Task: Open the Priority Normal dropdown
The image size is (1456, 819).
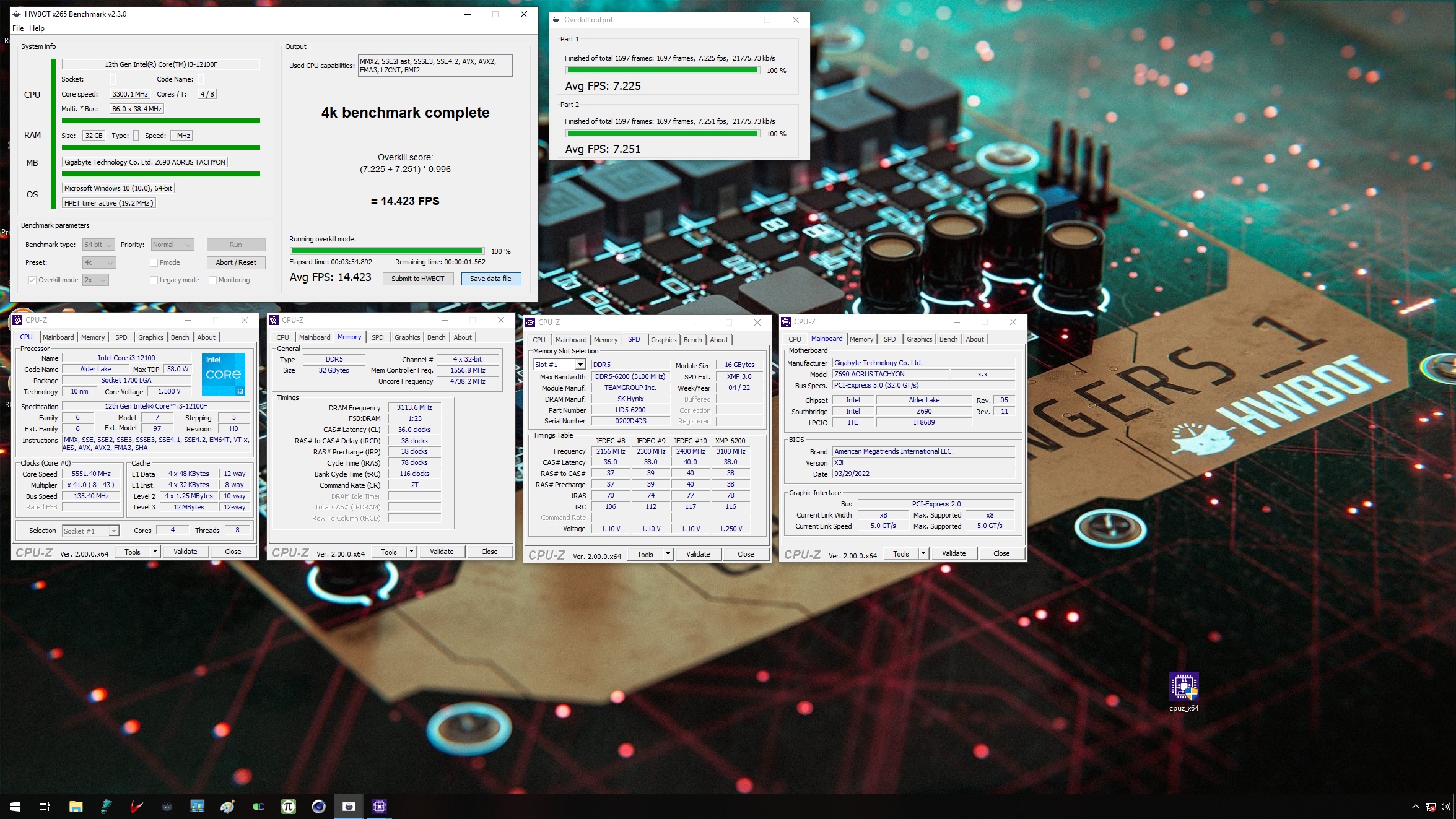Action: click(172, 245)
